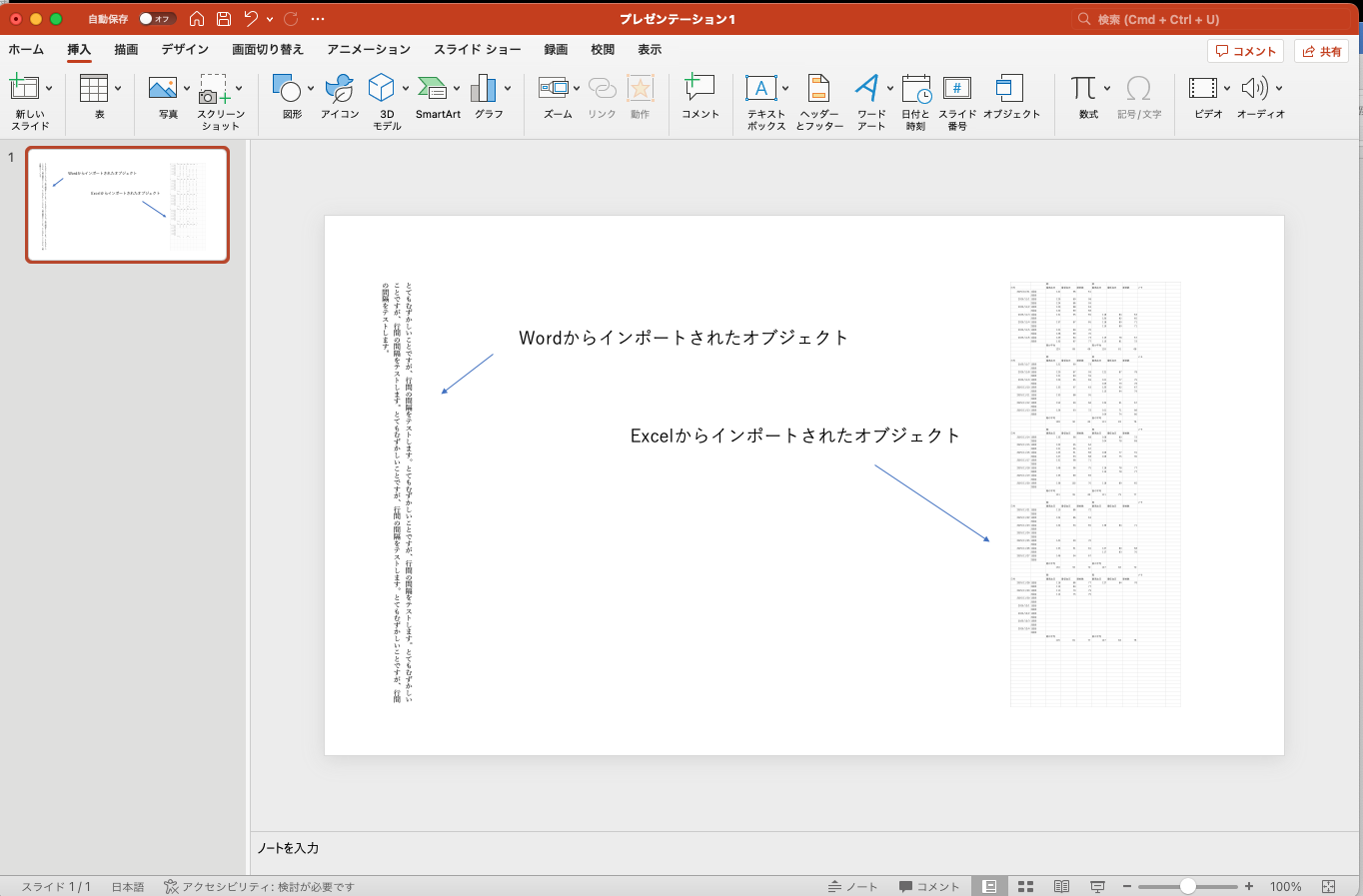1363x896 pixels.
Task: Insert 日付と時刻
Action: point(916,89)
